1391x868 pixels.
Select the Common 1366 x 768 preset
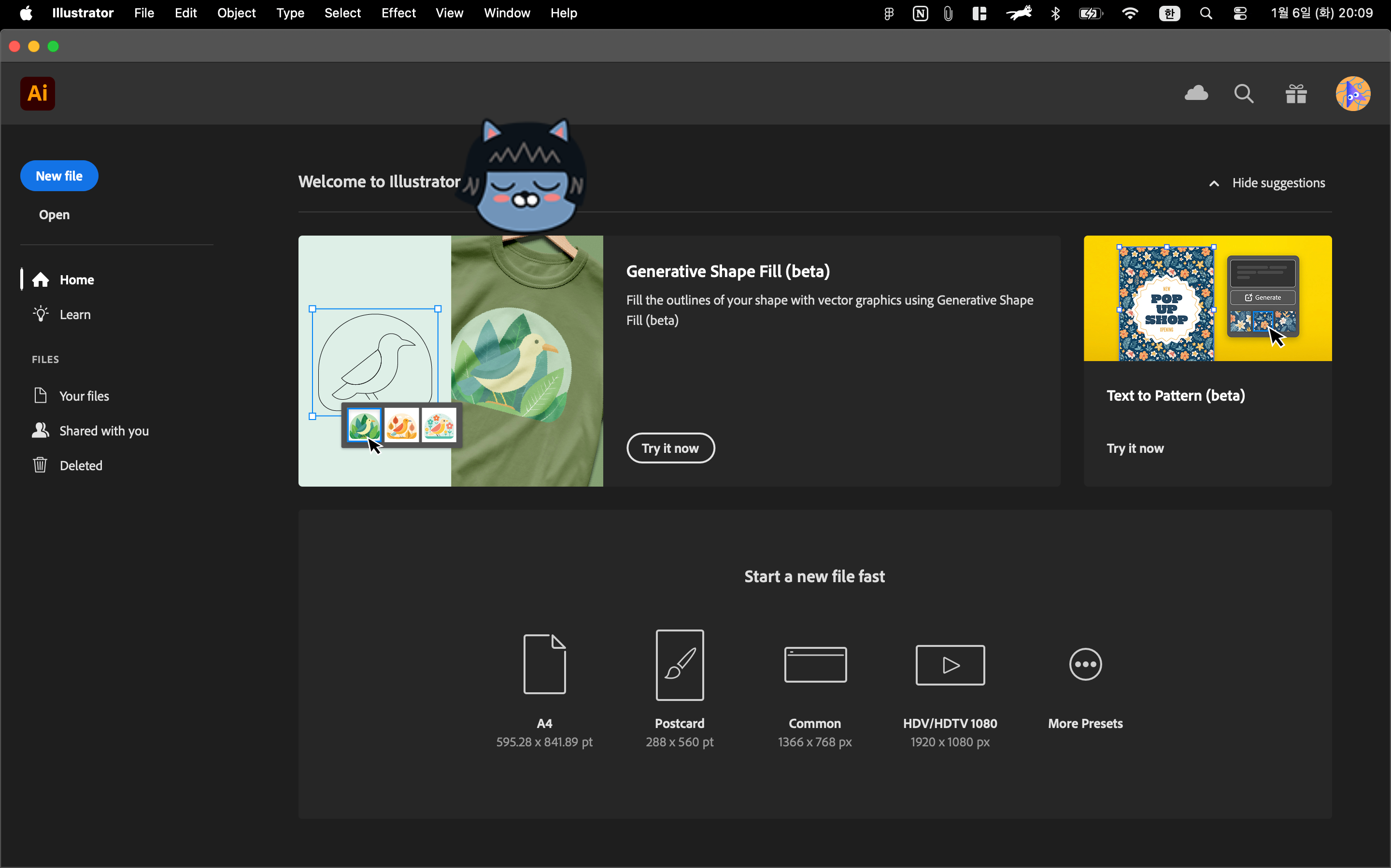814,664
